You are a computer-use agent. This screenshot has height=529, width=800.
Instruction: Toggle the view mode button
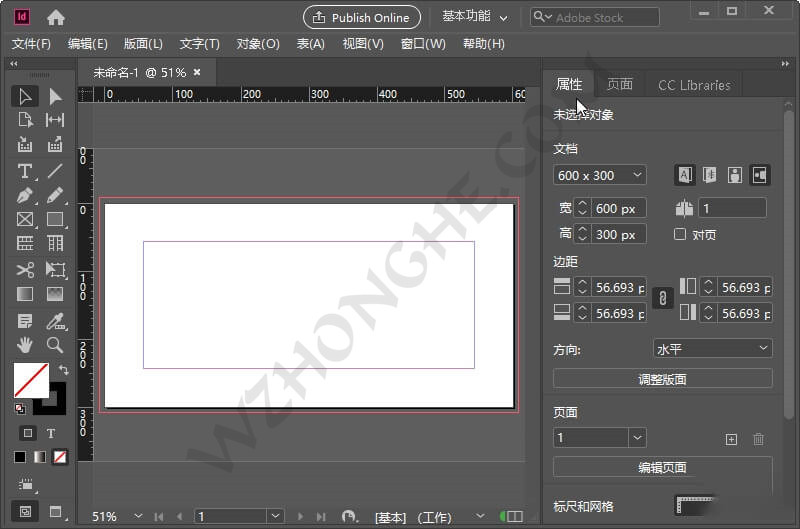(x=25, y=511)
